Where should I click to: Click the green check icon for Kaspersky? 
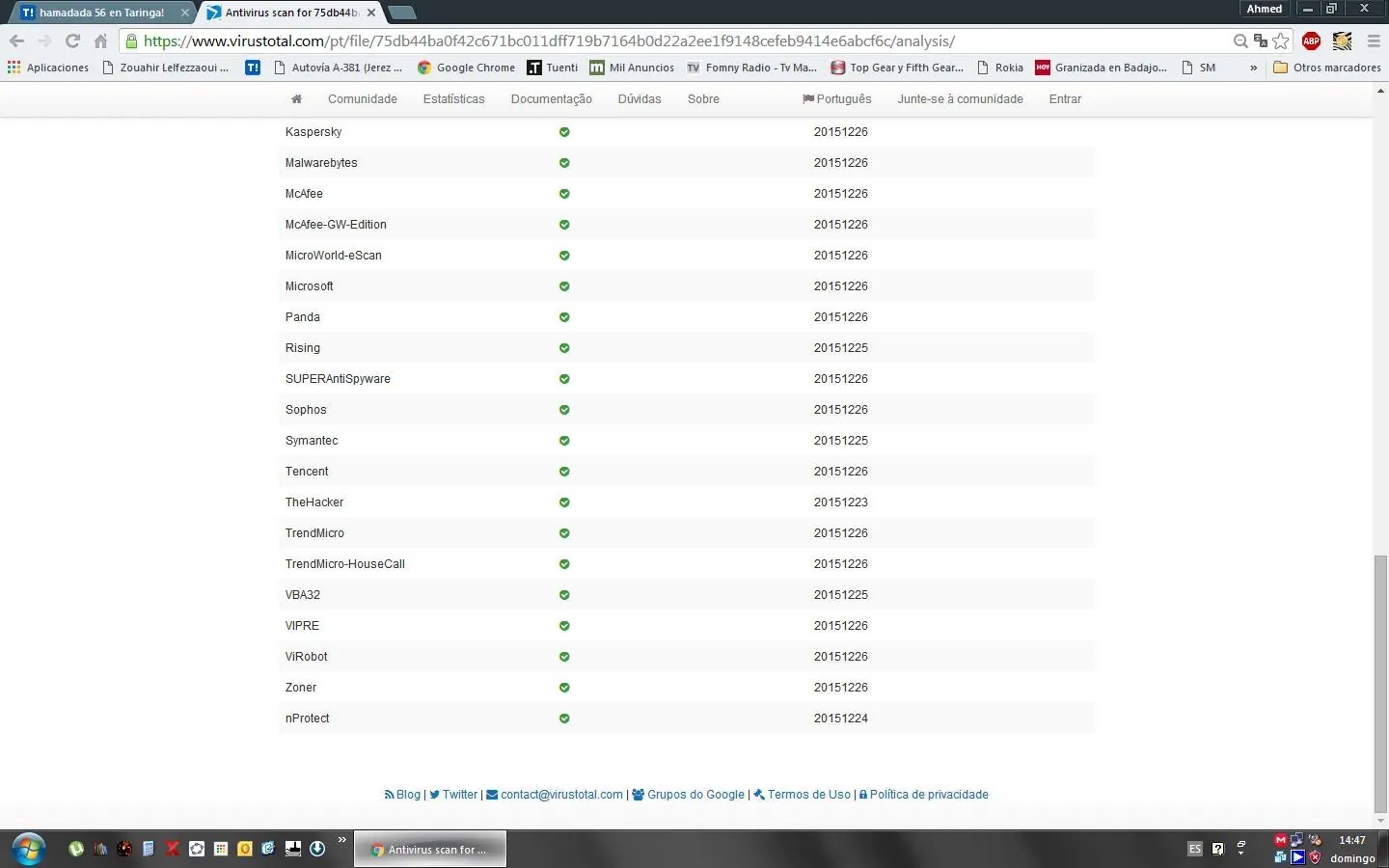564,132
